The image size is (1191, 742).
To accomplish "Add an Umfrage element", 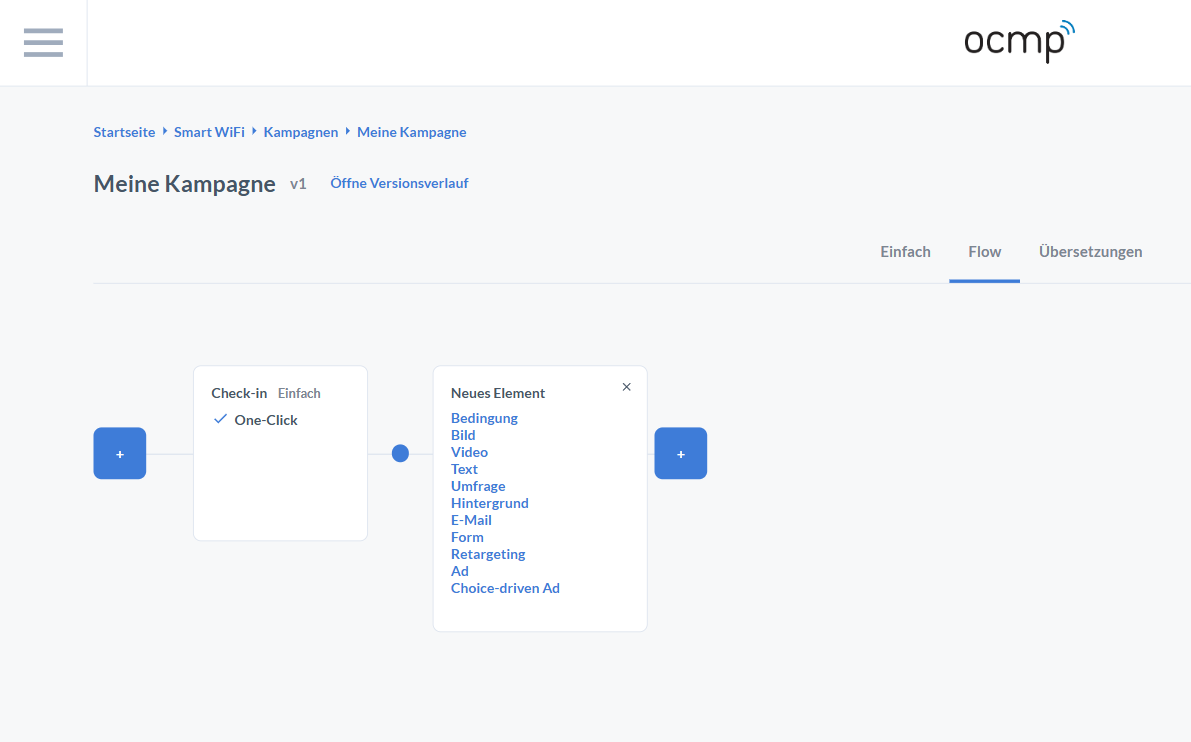I will click(478, 486).
